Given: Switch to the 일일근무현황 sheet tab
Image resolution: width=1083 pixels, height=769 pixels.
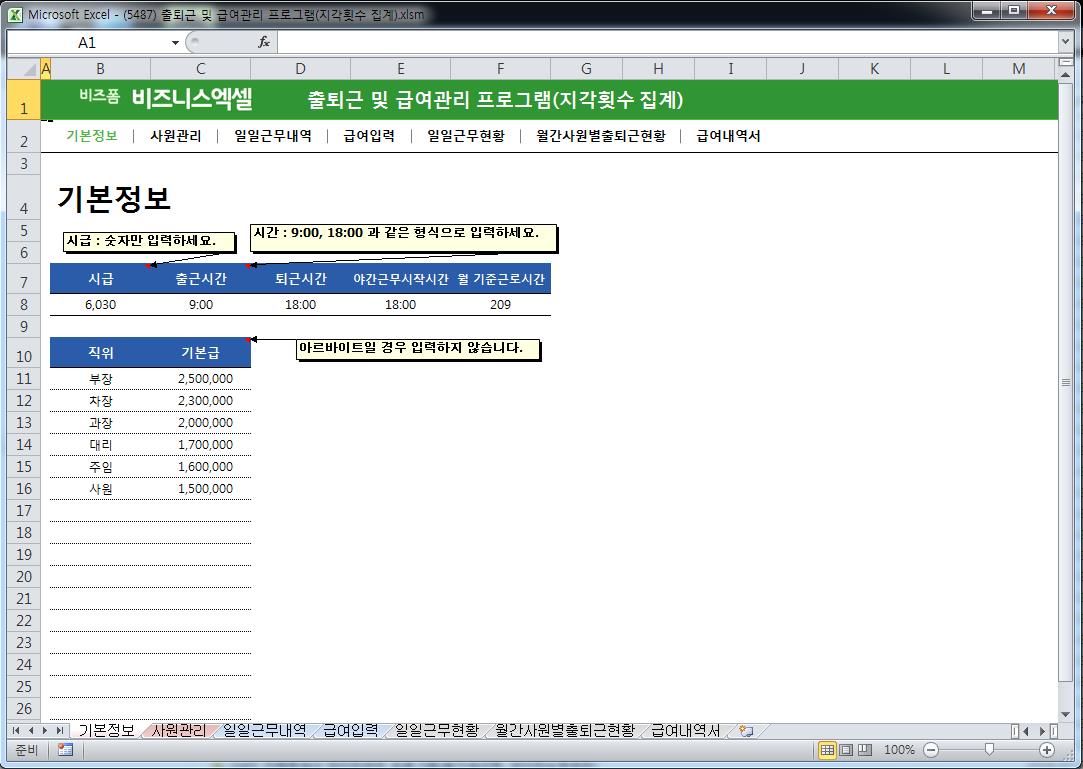Looking at the screenshot, I should 437,730.
